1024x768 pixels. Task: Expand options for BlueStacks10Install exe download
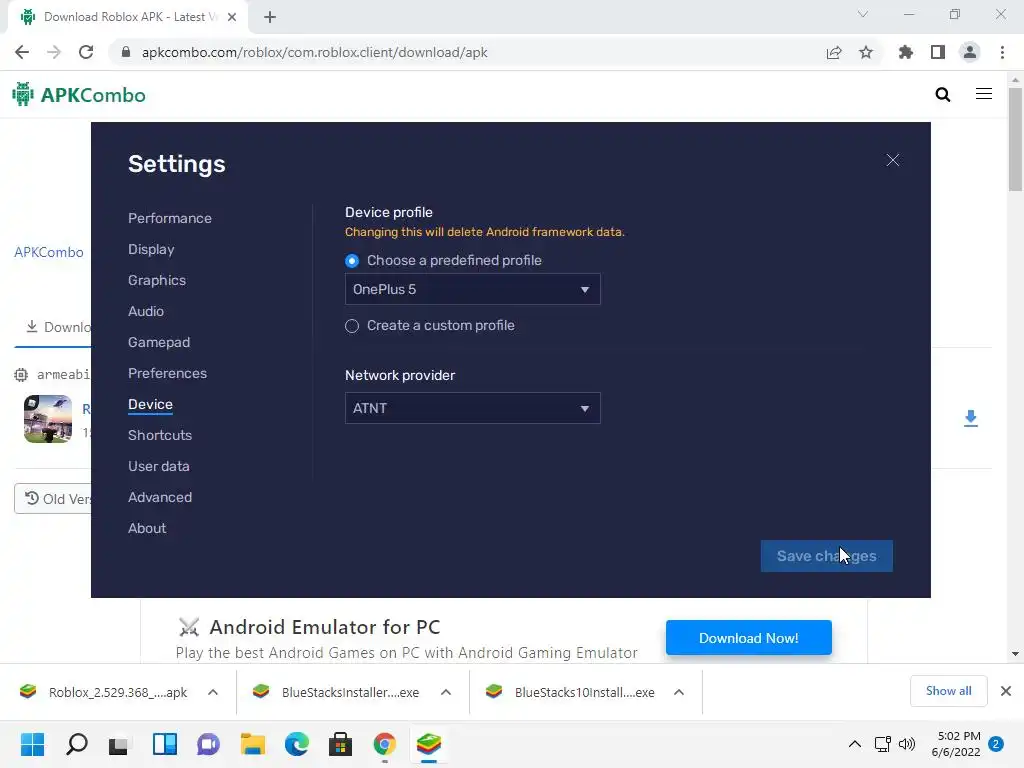click(679, 692)
